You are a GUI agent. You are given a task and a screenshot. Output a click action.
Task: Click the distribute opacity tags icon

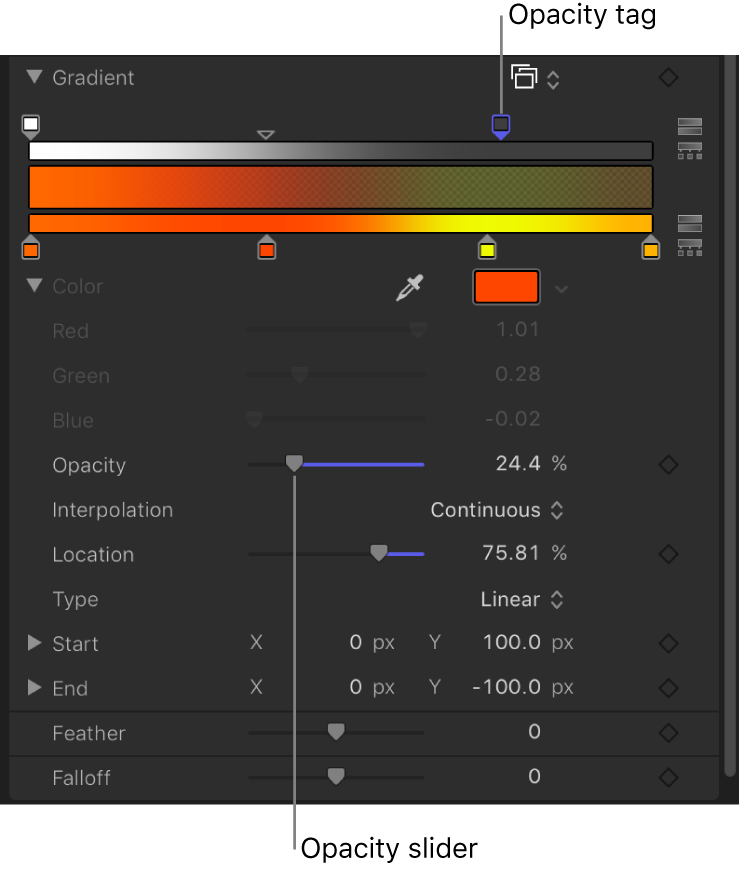pos(689,151)
